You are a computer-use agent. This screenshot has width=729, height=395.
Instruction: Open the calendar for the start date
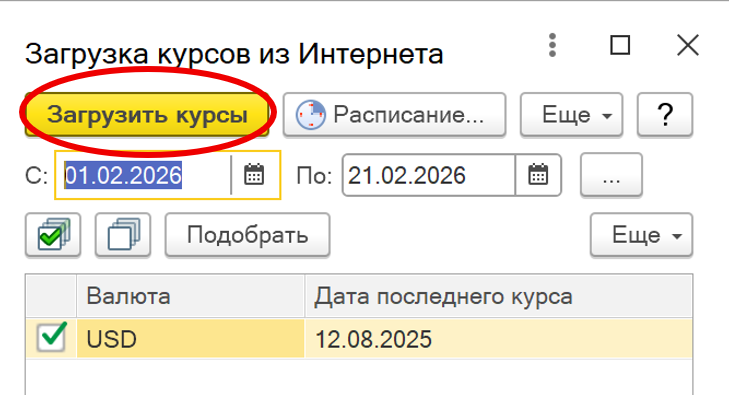point(254,175)
